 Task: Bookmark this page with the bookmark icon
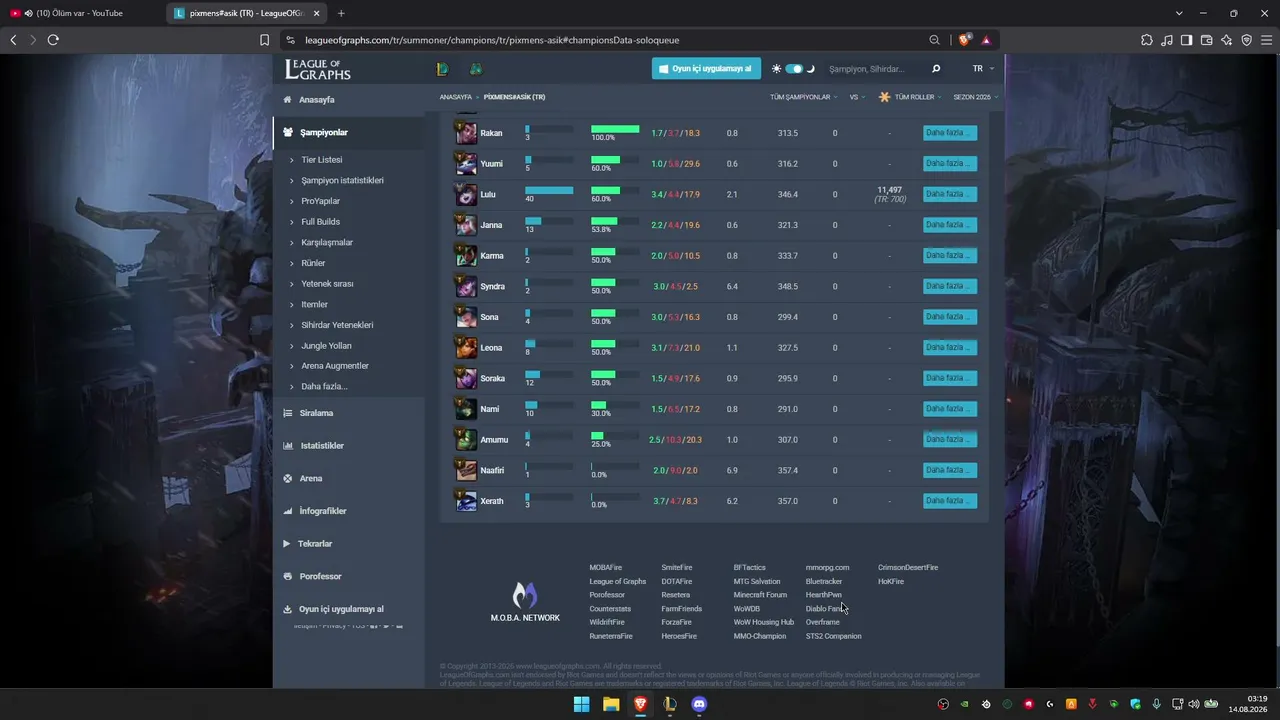(x=264, y=40)
